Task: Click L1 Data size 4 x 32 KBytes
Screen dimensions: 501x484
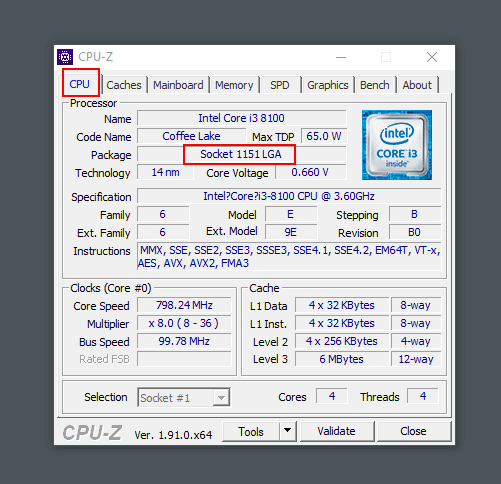Action: click(x=342, y=305)
